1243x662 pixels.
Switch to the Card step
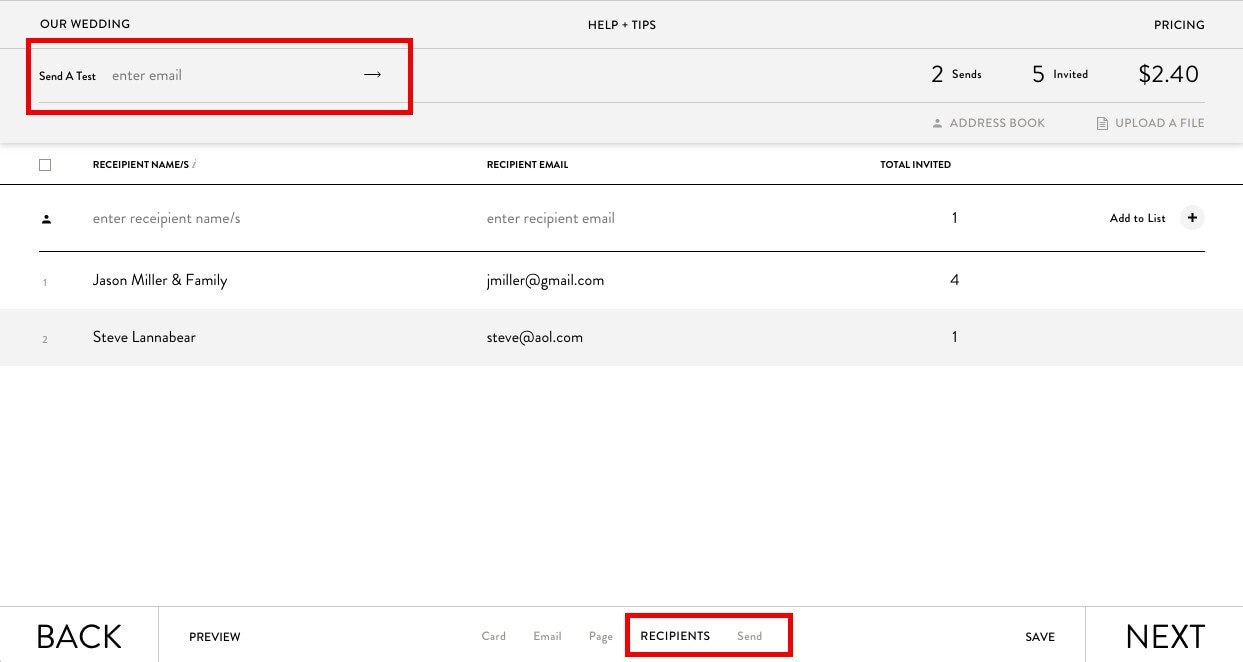(493, 636)
